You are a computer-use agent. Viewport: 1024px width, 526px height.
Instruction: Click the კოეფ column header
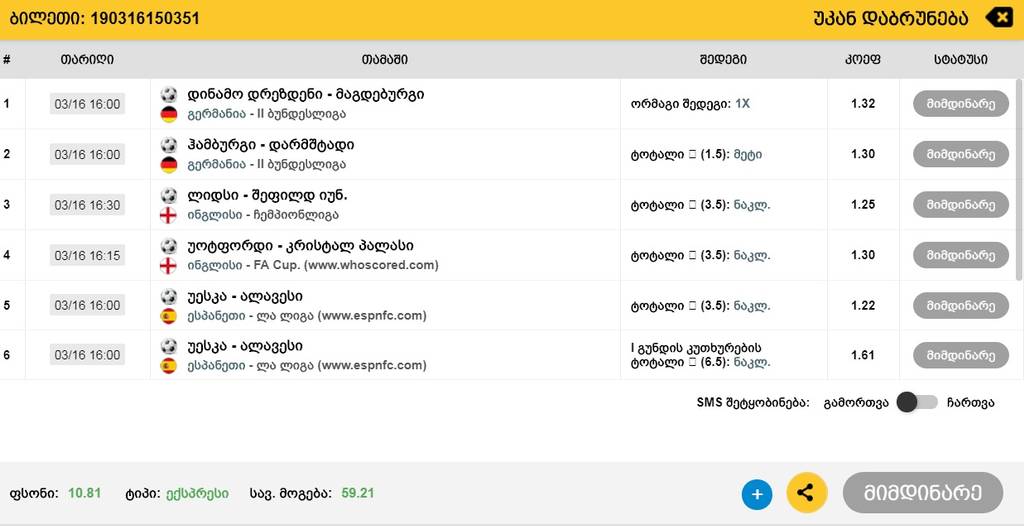pyautogui.click(x=863, y=59)
